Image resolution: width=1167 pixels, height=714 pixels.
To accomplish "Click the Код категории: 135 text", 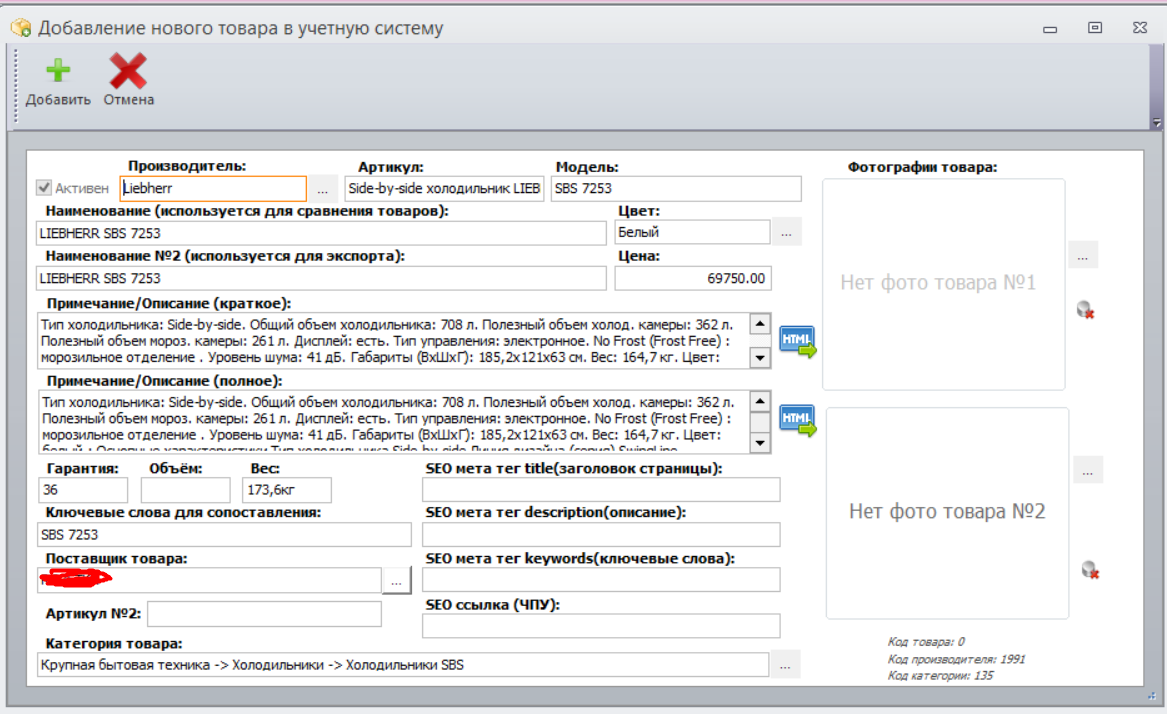I will [940, 675].
